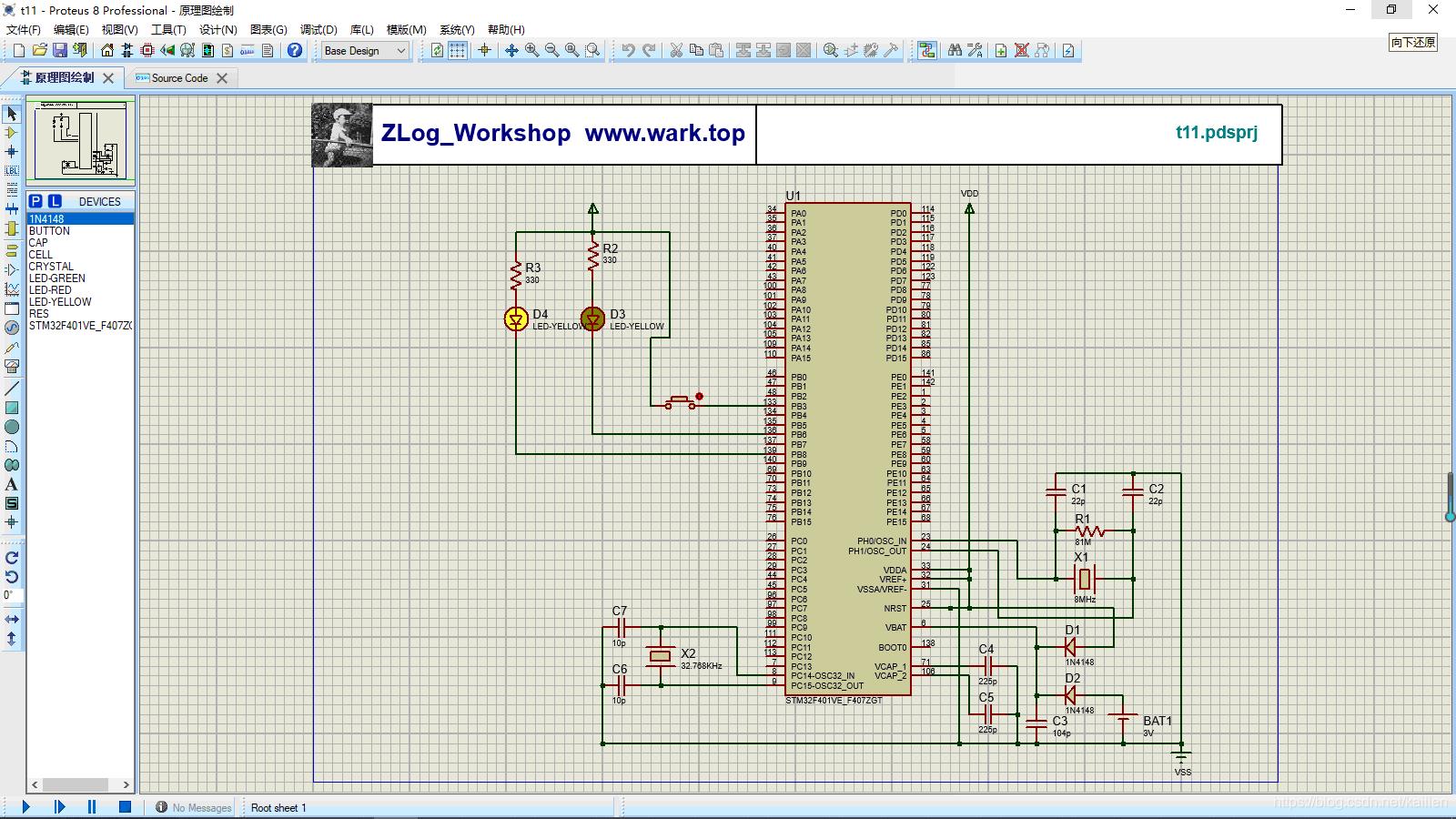This screenshot has height=819, width=1456.
Task: Pause the simulation
Action: [92, 806]
